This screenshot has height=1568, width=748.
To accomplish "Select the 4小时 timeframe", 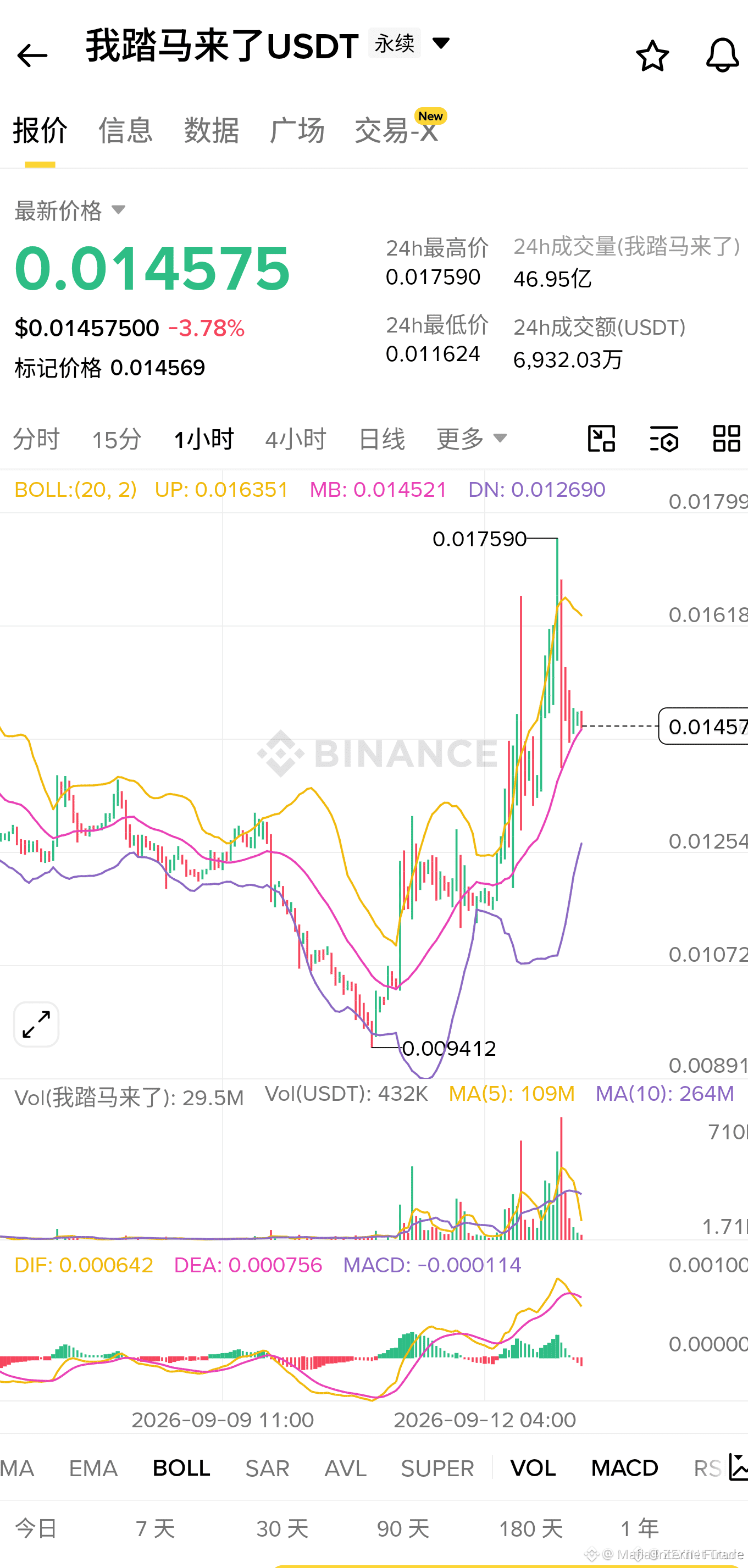I will pos(296,439).
